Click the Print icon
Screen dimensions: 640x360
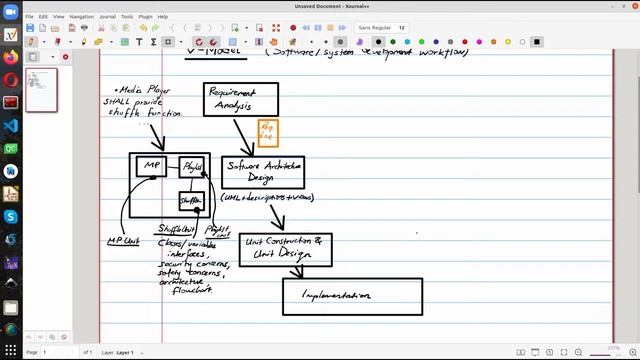click(84, 28)
